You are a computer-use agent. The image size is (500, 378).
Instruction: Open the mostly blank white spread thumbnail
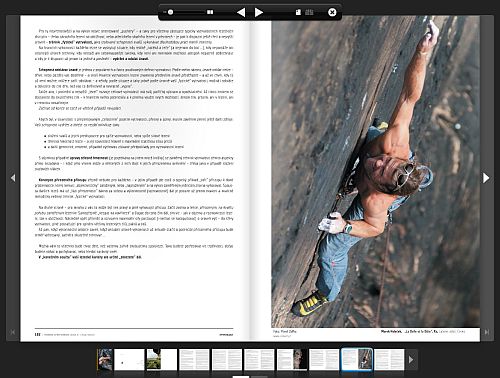[x=129, y=360]
